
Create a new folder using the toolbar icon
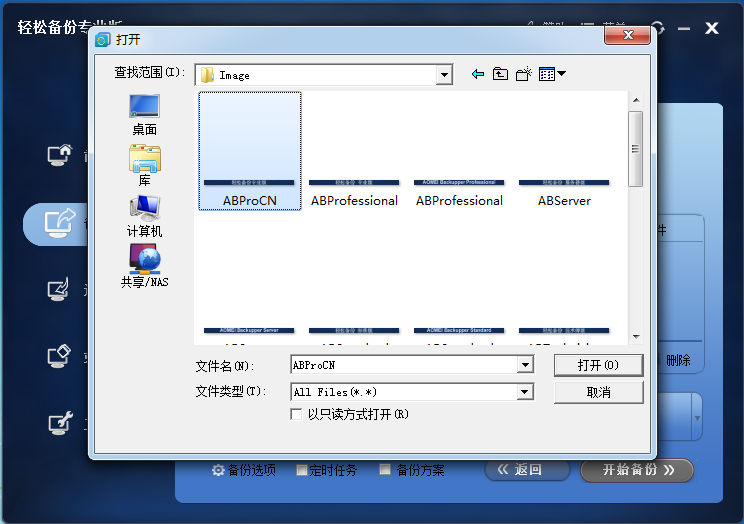[x=523, y=74]
